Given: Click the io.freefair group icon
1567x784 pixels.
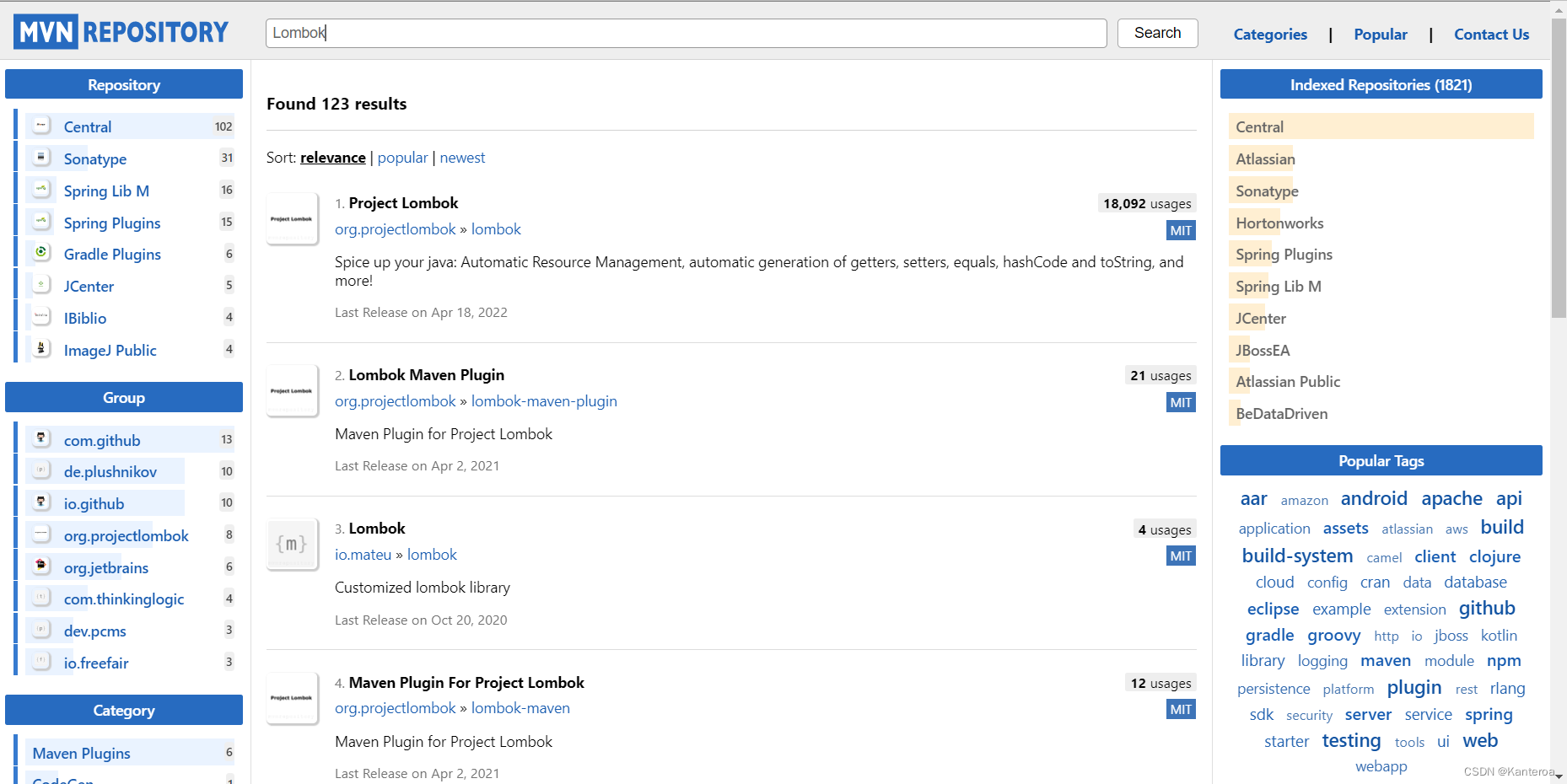Looking at the screenshot, I should click(41, 662).
